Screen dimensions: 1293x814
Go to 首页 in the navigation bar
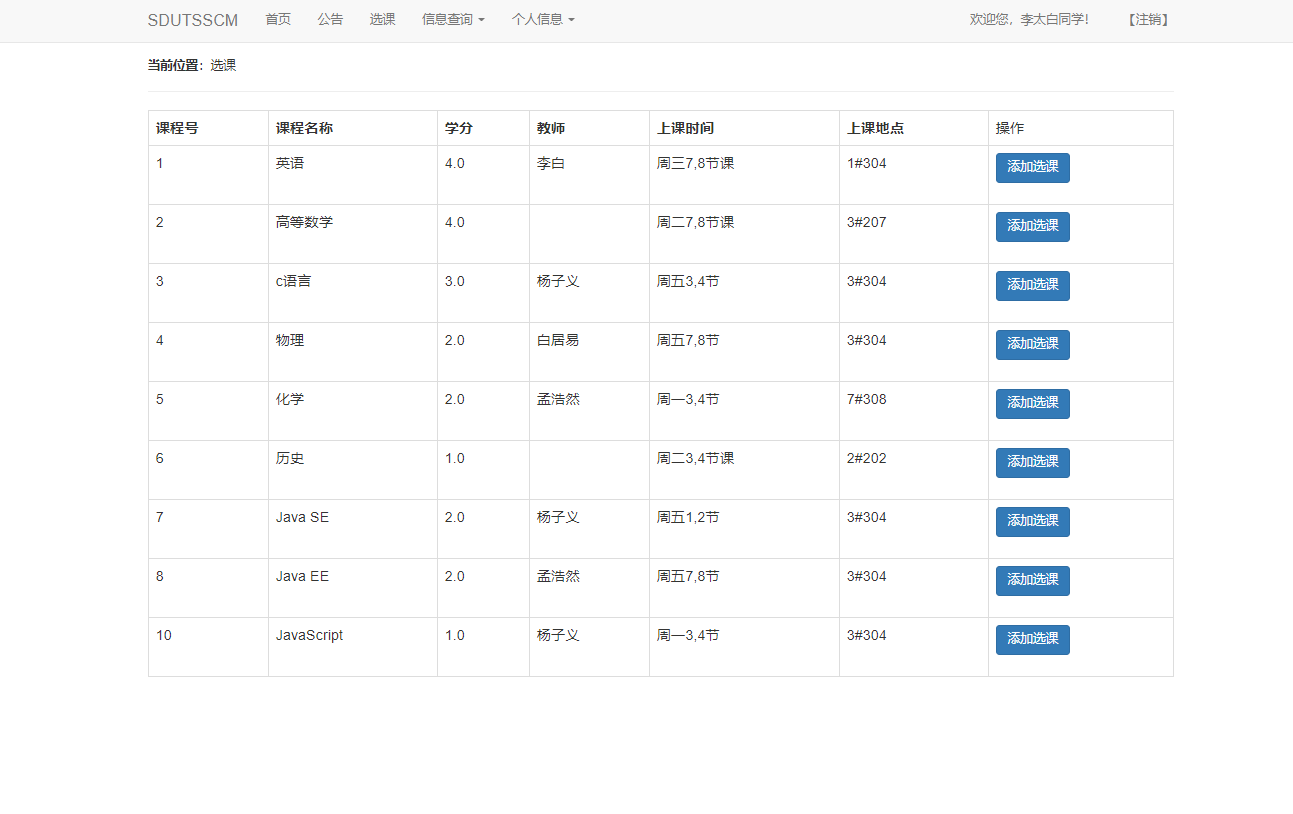(x=277, y=19)
